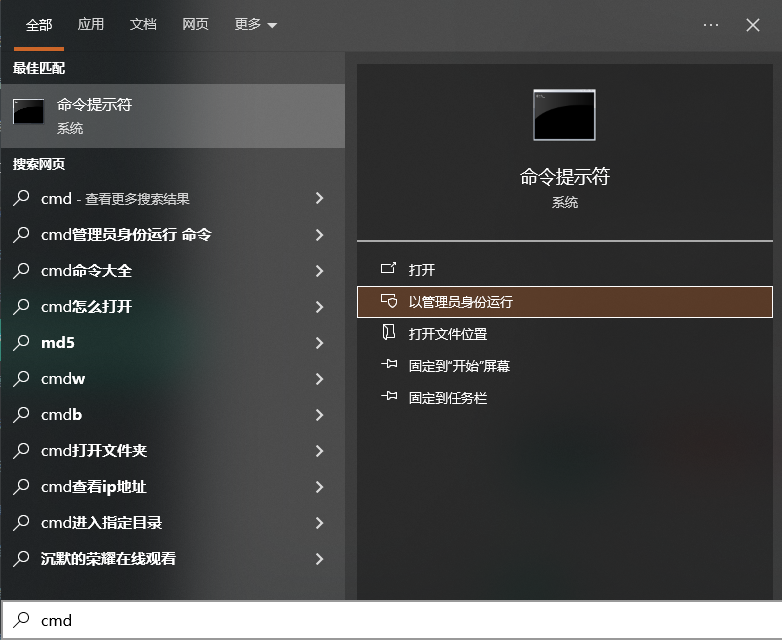Click the search icon beside cmd - 查看更多搜索结果

(x=21, y=199)
